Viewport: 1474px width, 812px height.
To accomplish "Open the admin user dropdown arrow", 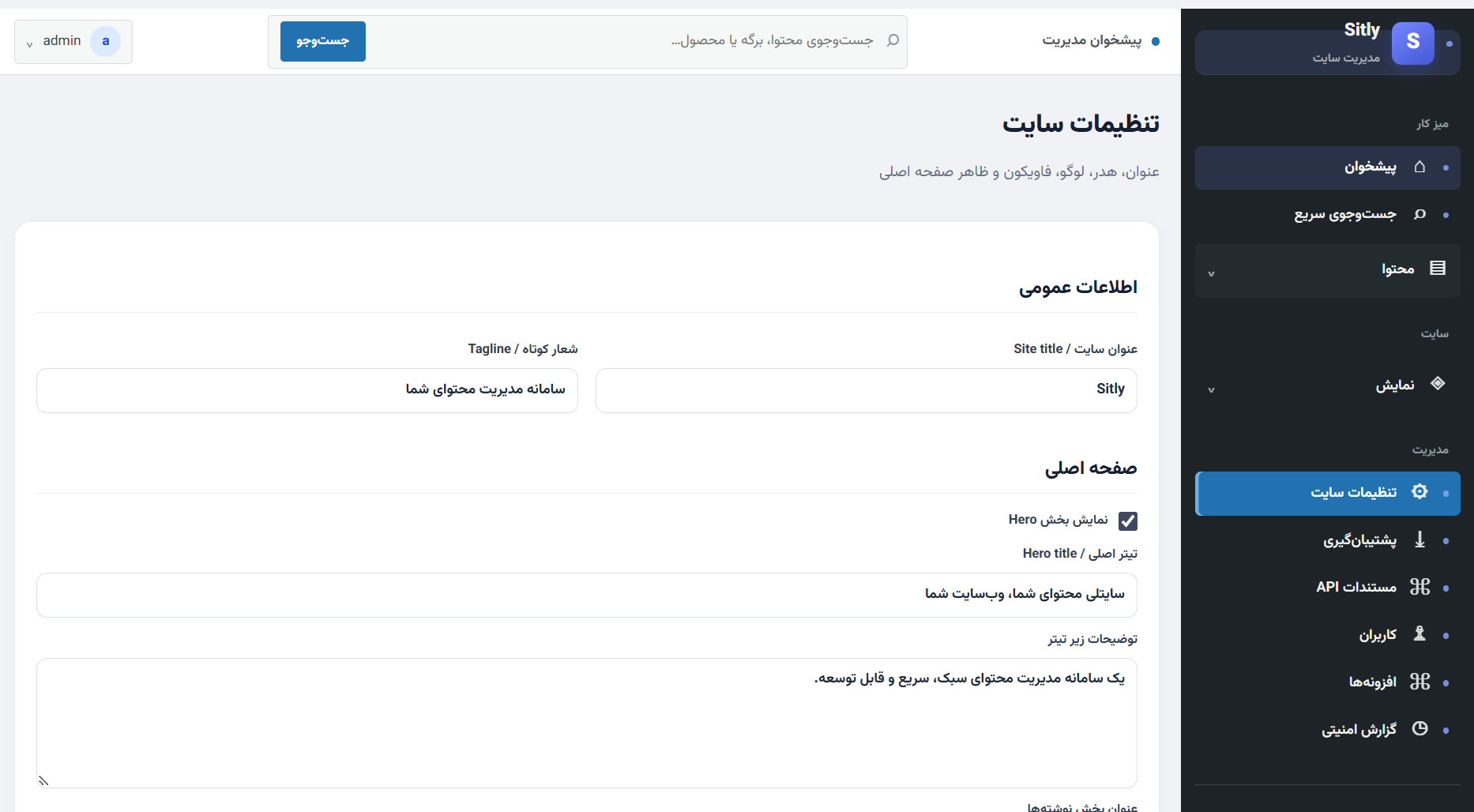I will point(29,44).
